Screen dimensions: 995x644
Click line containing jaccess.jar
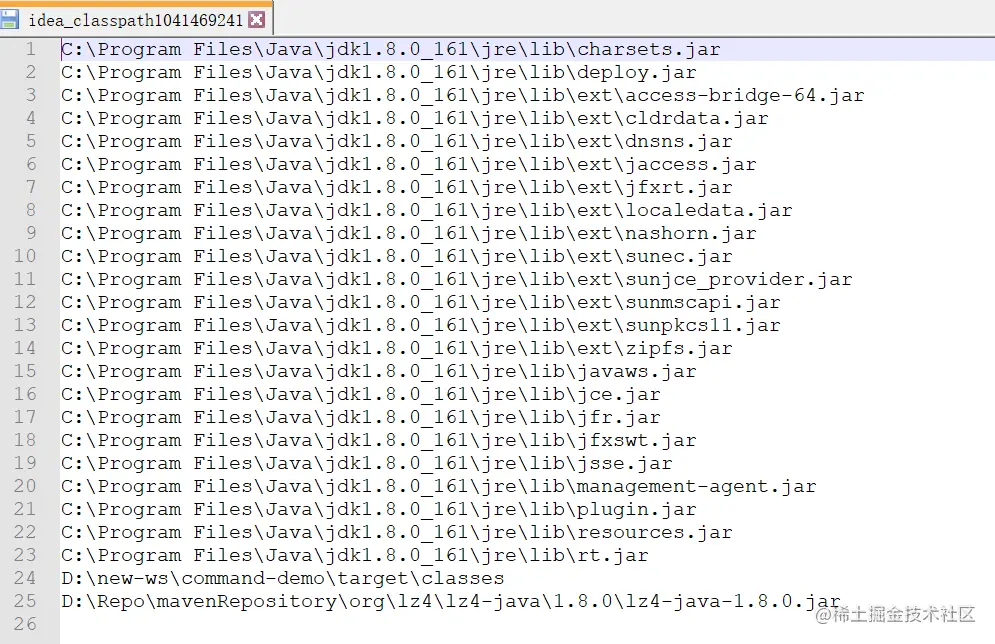409,164
